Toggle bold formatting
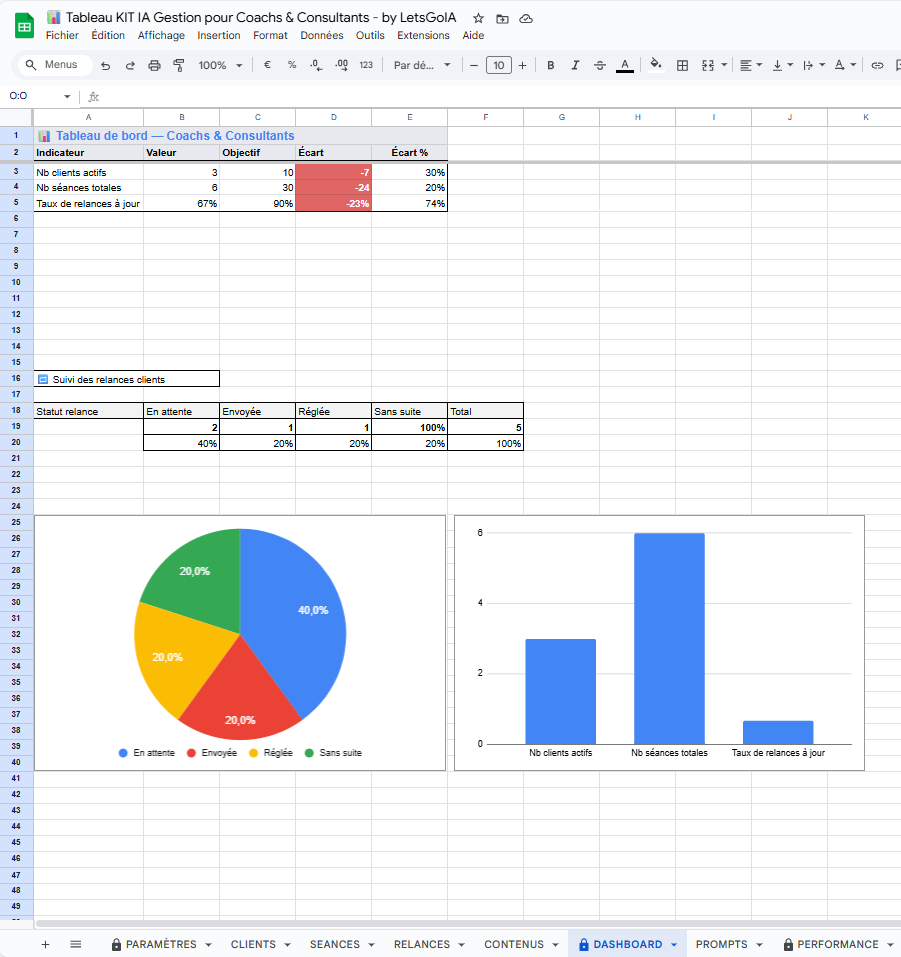 tap(550, 65)
